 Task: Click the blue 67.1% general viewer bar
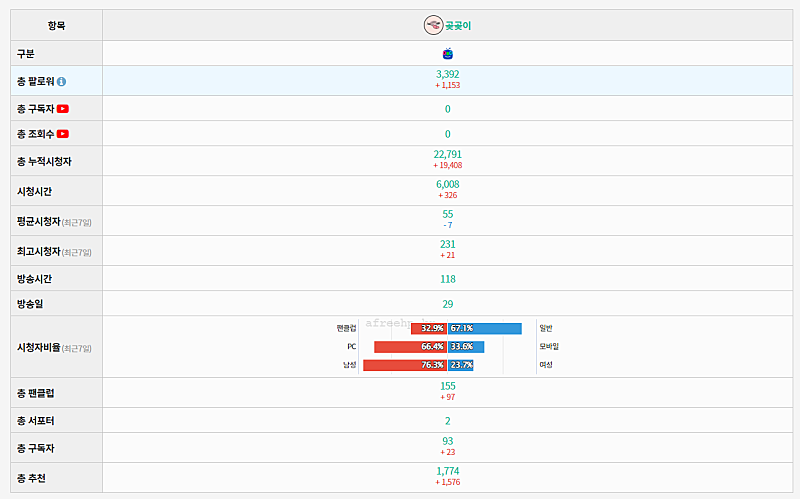[485, 328]
